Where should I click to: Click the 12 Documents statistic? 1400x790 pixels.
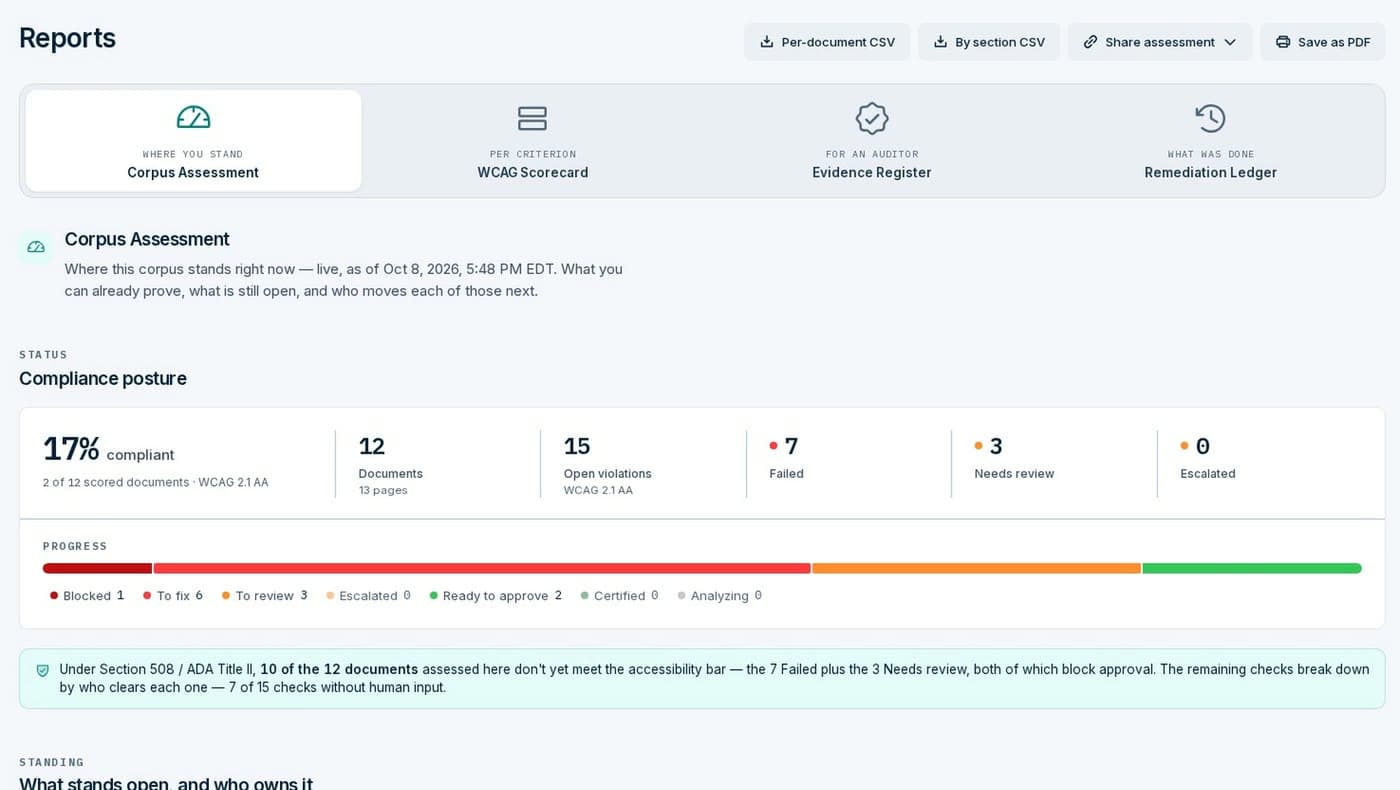click(391, 463)
